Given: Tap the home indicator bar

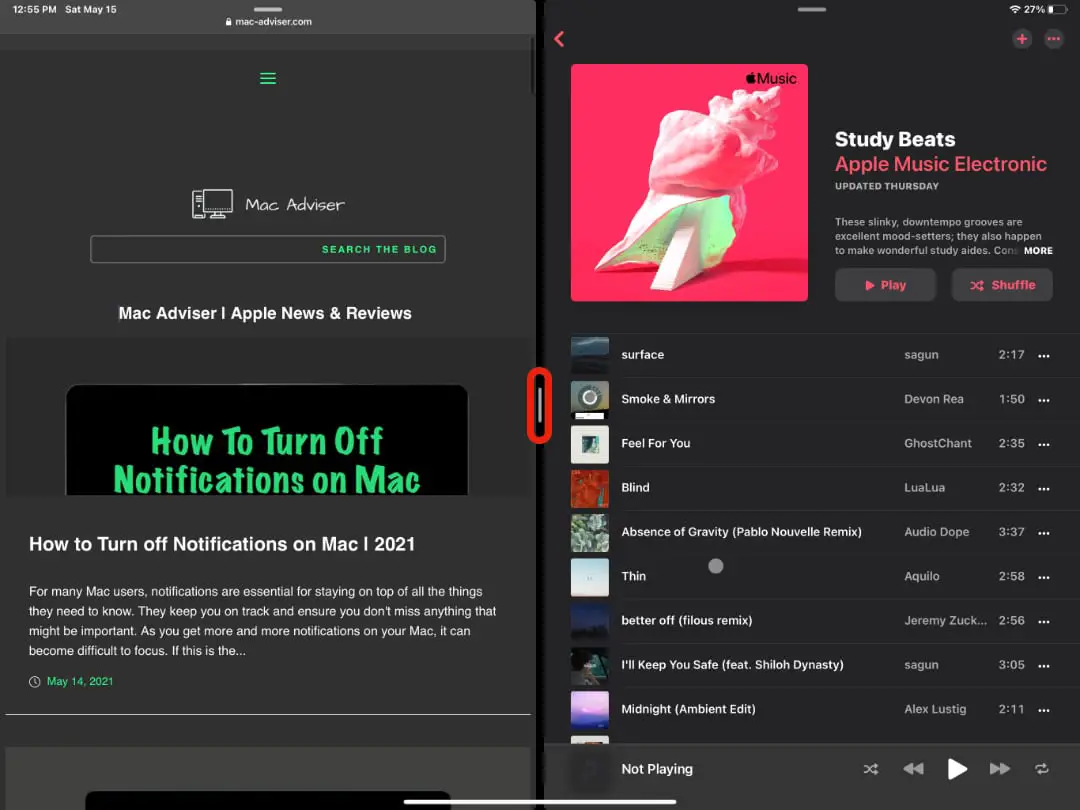Looking at the screenshot, I should tap(540, 802).
